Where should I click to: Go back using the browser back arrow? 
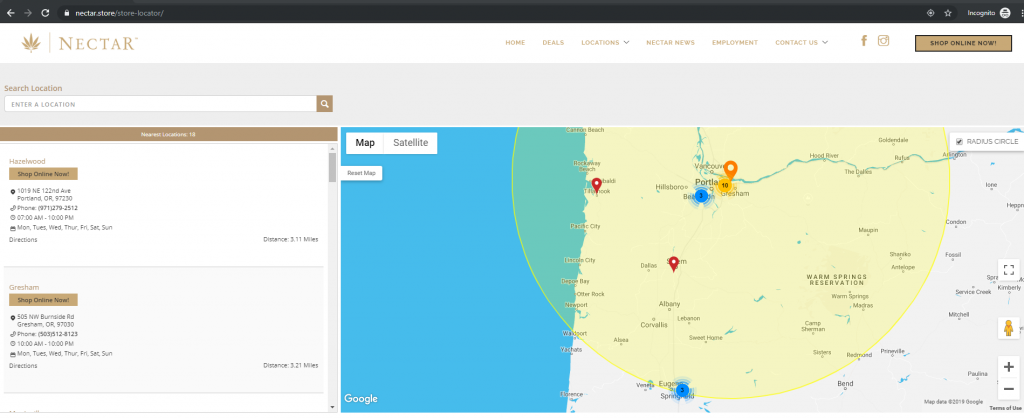click(x=10, y=12)
